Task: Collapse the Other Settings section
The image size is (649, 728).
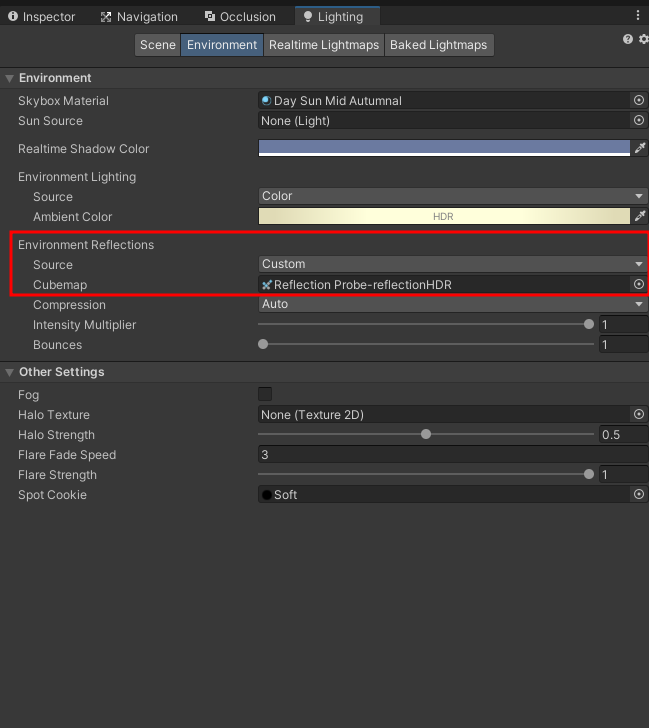Action: pyautogui.click(x=10, y=372)
